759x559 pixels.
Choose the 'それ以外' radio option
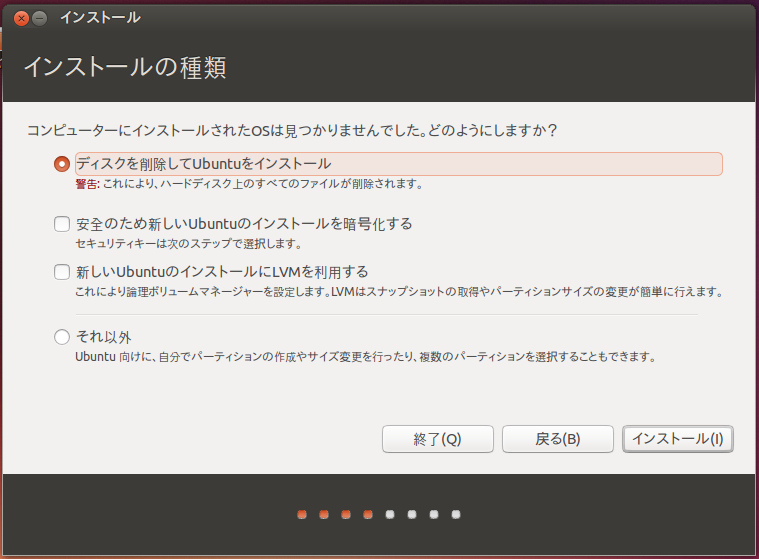[x=62, y=337]
